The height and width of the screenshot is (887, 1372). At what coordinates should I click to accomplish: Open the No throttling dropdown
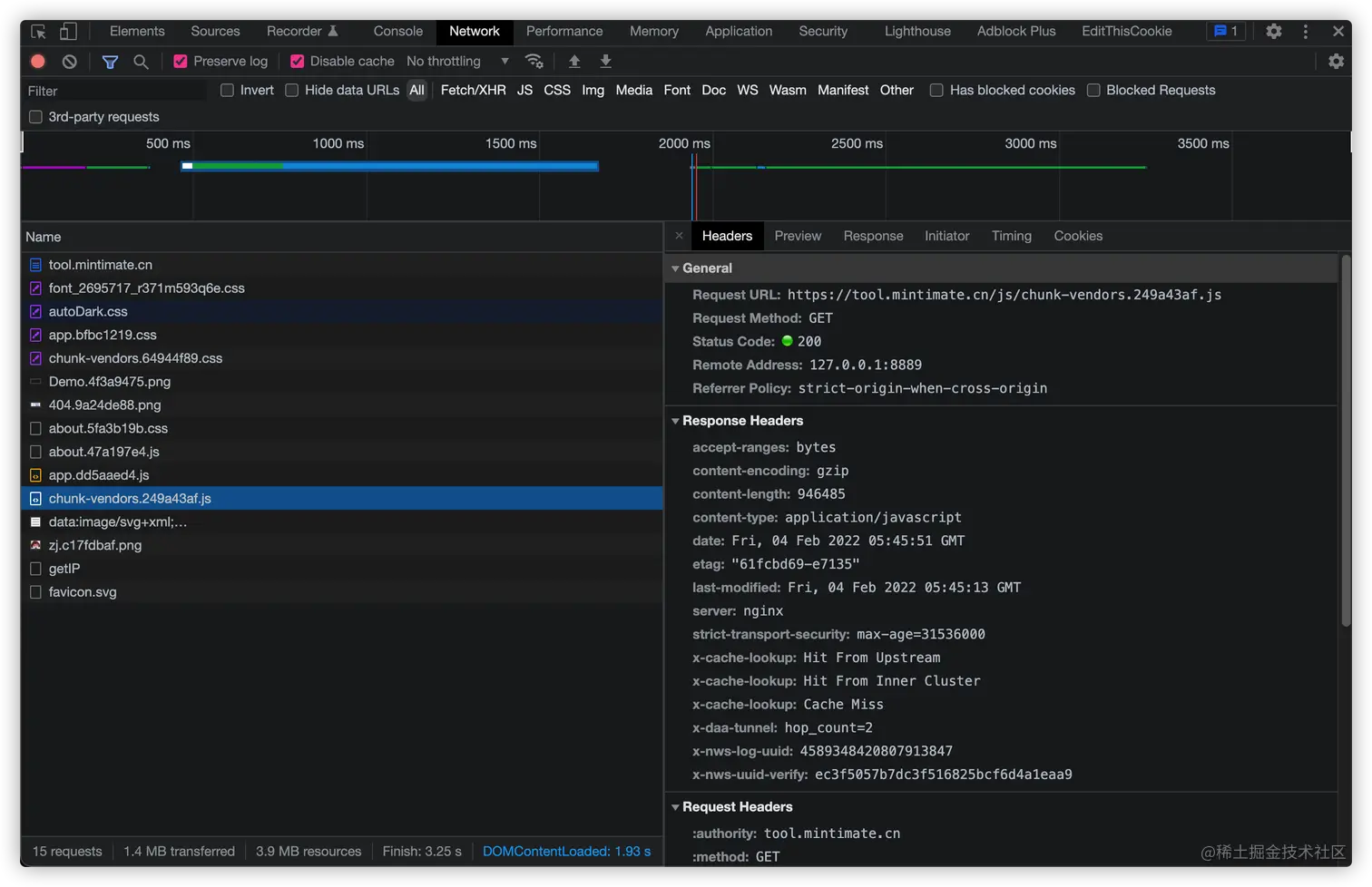458,62
